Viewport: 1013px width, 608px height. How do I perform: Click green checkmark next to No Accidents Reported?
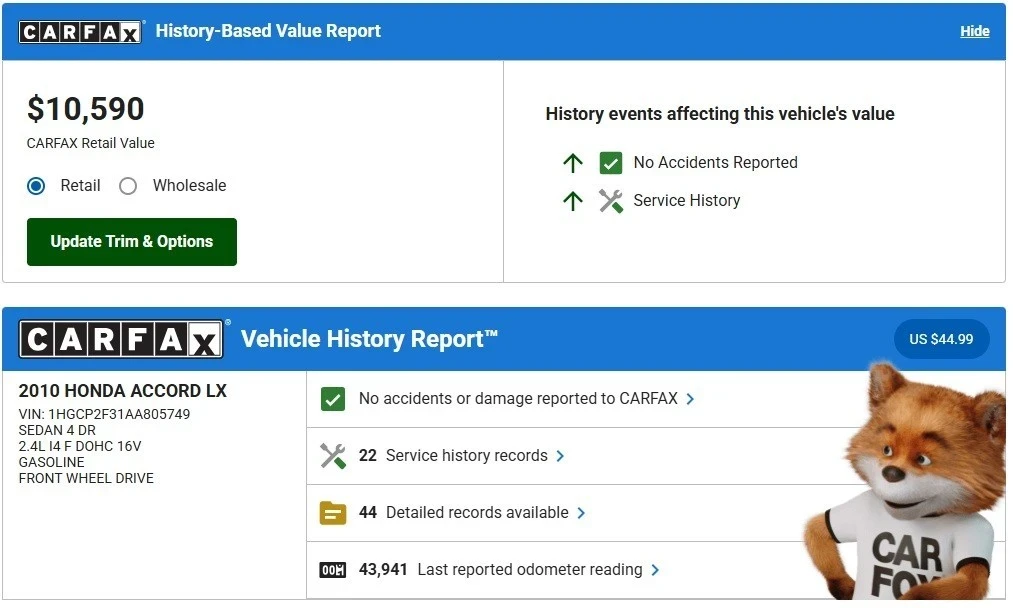point(611,163)
